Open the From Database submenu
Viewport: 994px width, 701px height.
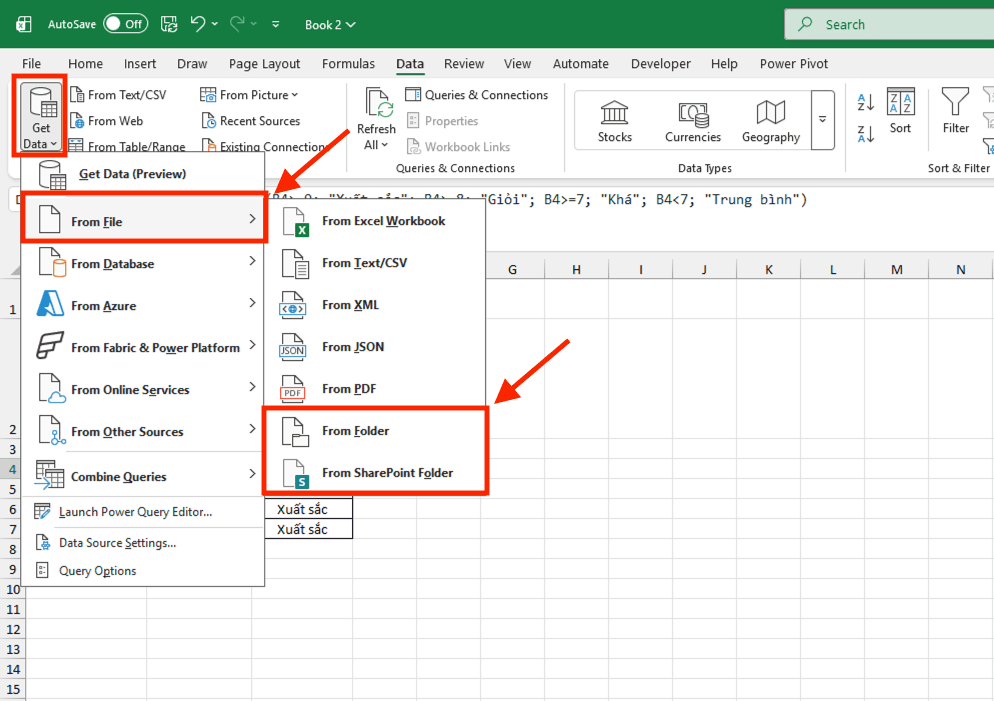click(144, 263)
